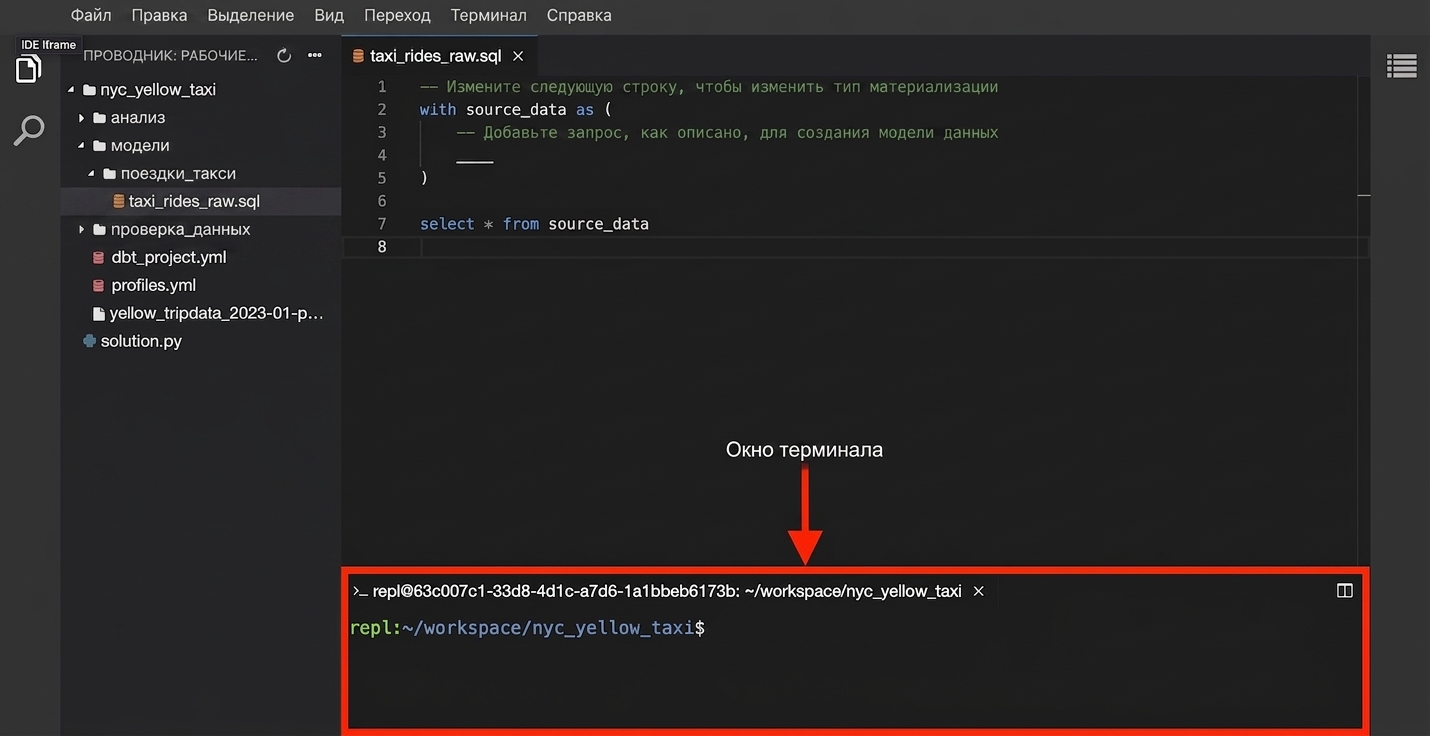Open the Вид menu
Screen dimensions: 1430x736
(x=329, y=15)
